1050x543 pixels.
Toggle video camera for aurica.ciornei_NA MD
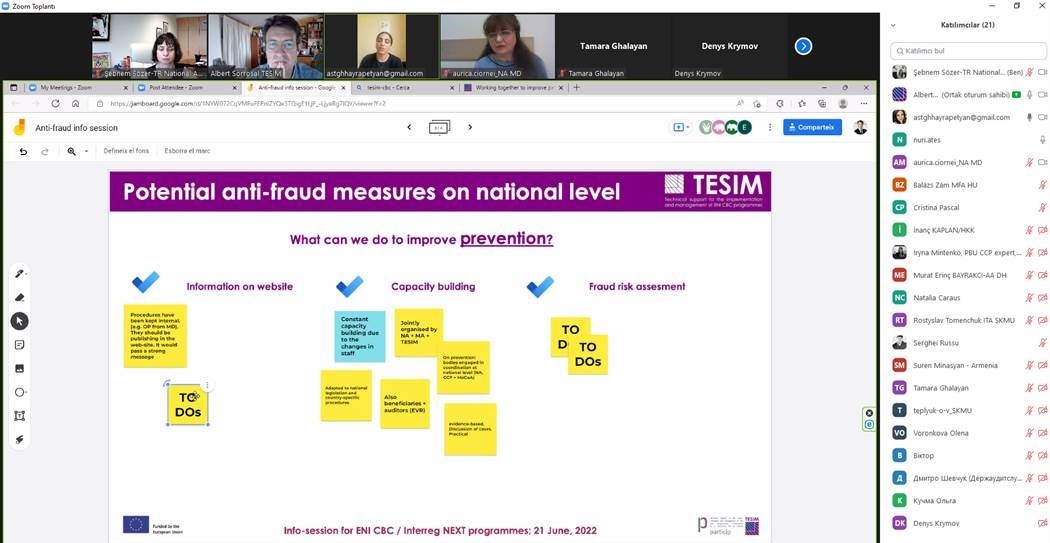click(1042, 162)
